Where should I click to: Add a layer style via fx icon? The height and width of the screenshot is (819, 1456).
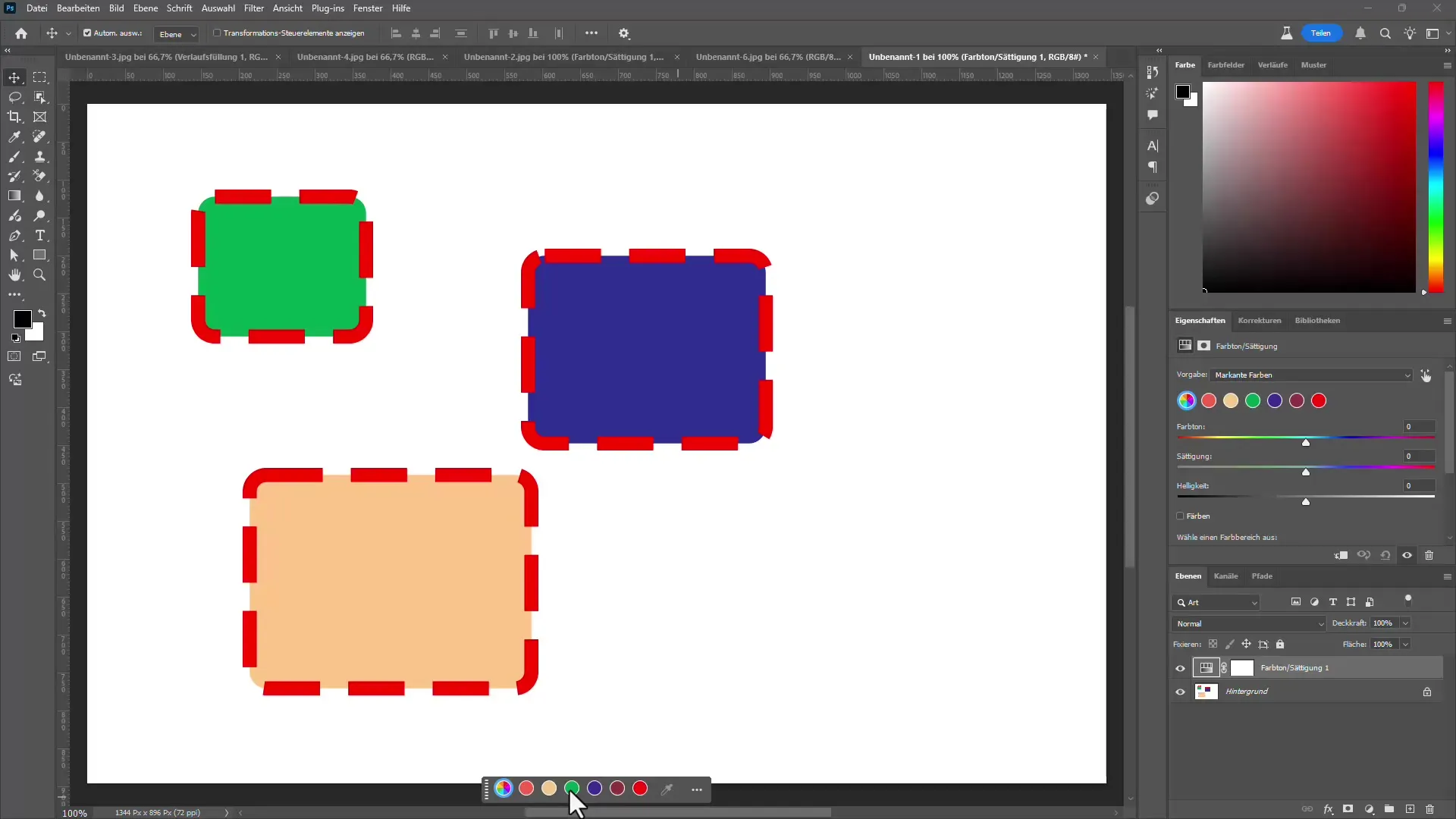1329,809
